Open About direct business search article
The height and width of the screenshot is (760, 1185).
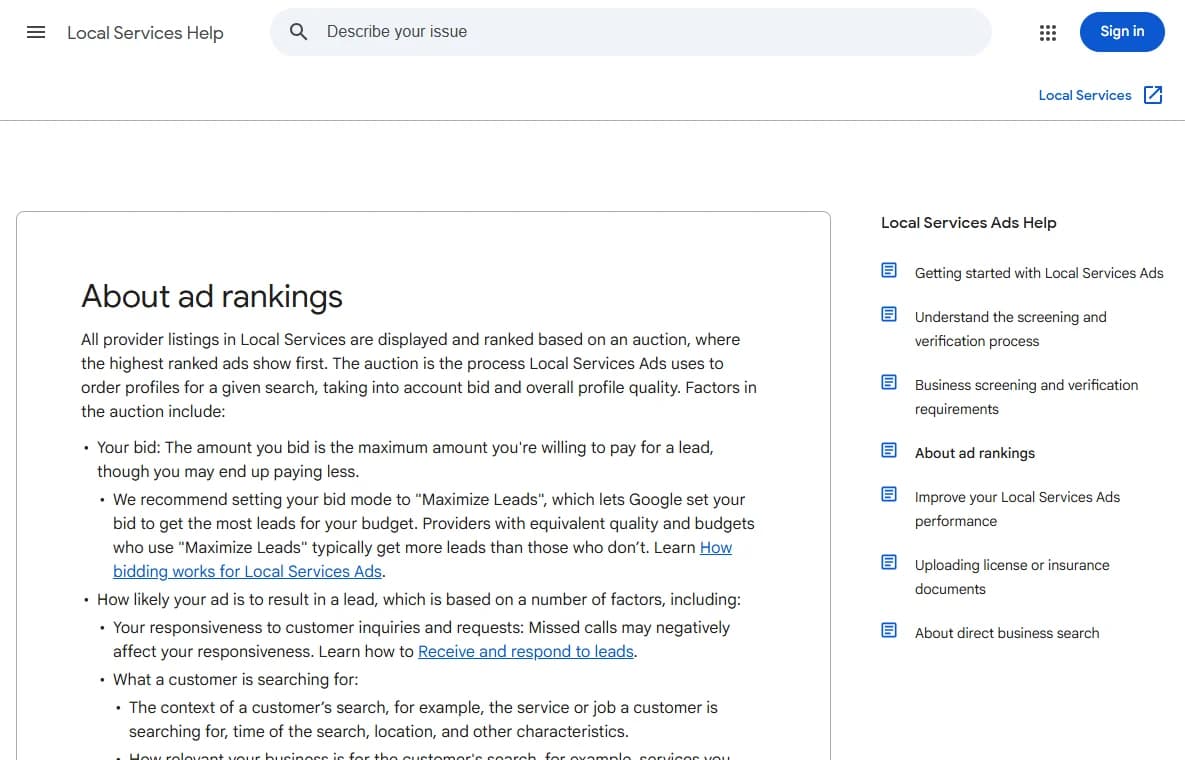(1007, 633)
